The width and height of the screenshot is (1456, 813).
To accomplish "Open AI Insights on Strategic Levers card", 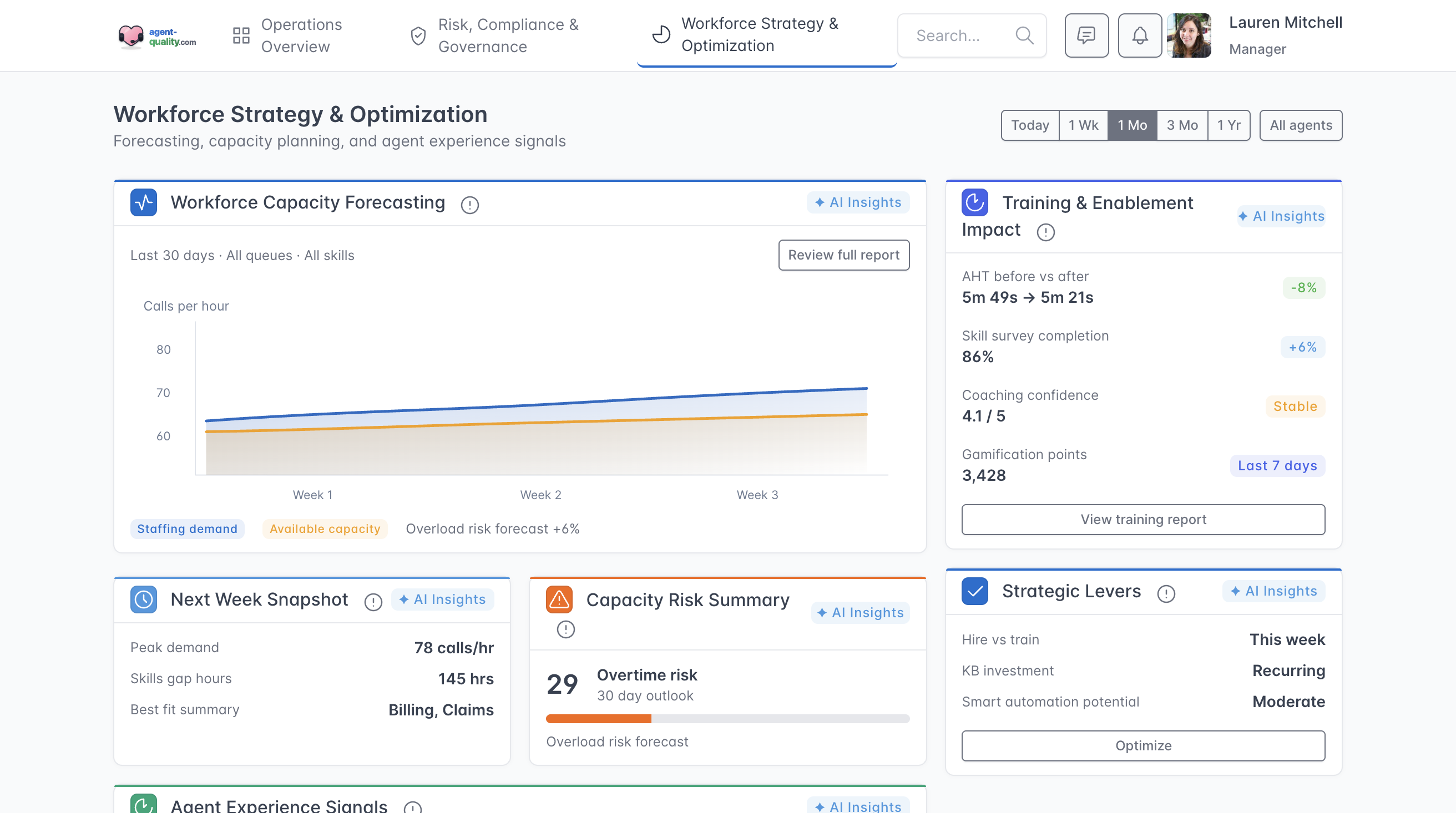I will 1273,591.
